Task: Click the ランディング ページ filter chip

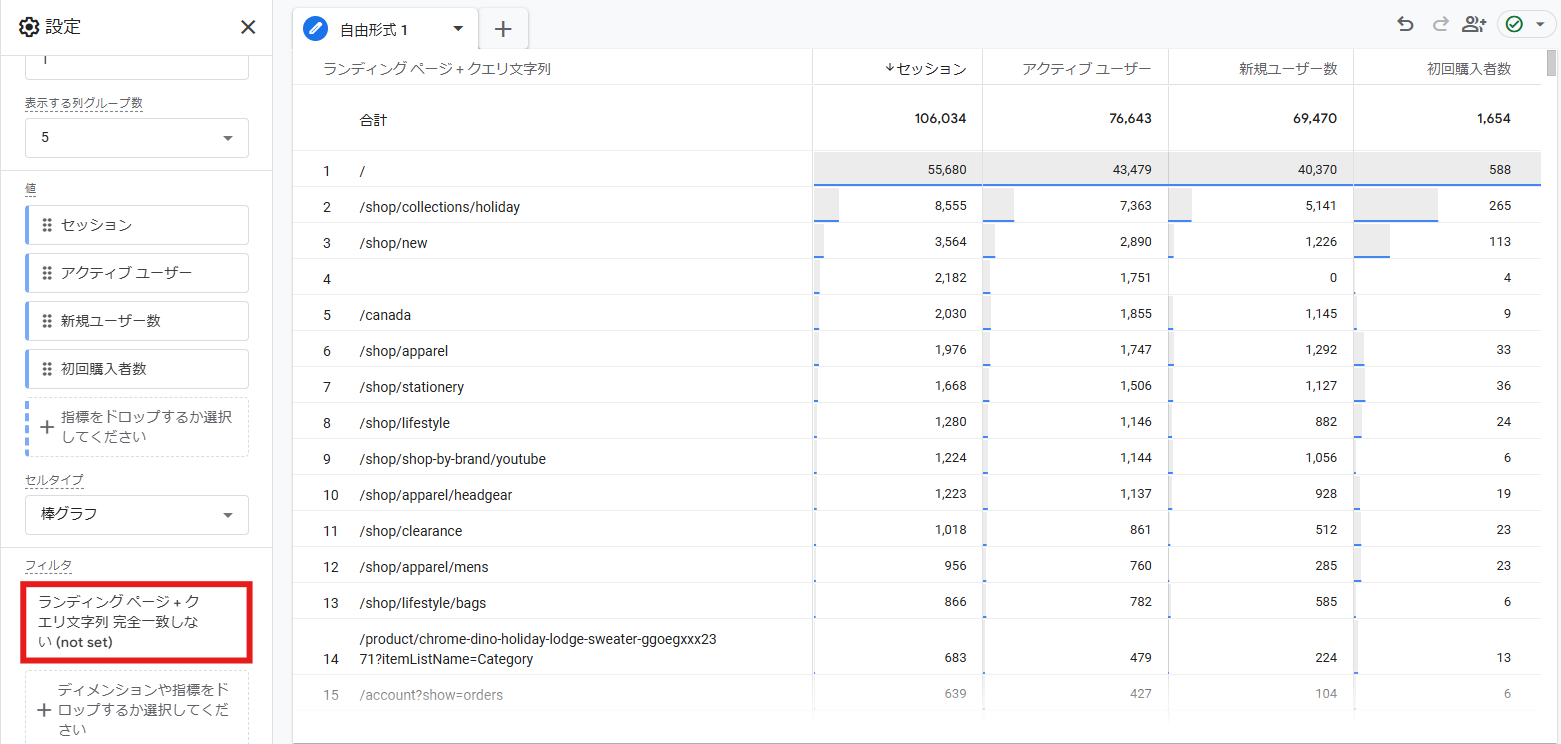Action: point(135,621)
